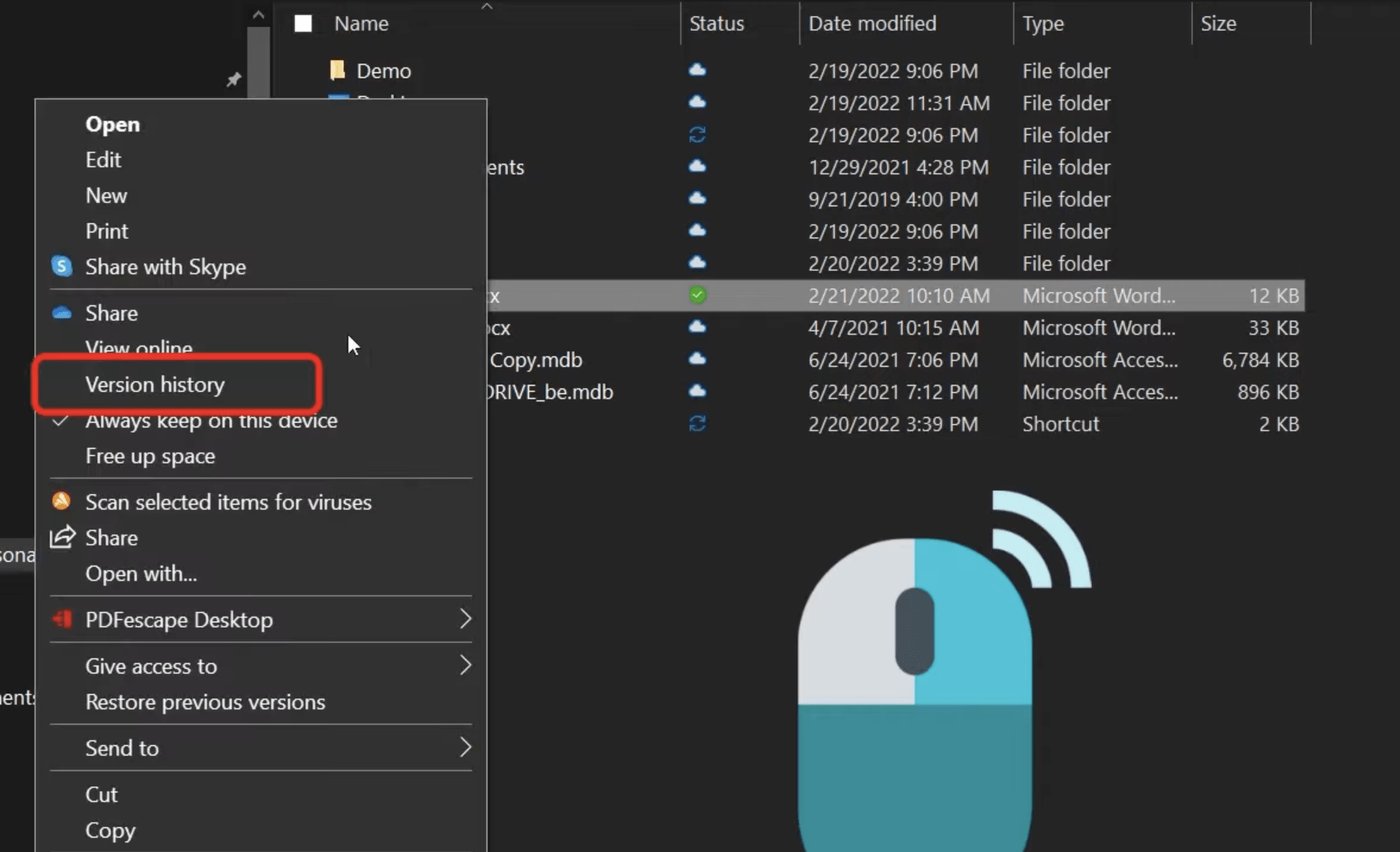The image size is (1400, 852).
Task: Click the 12 KB size cell
Action: coord(1274,296)
